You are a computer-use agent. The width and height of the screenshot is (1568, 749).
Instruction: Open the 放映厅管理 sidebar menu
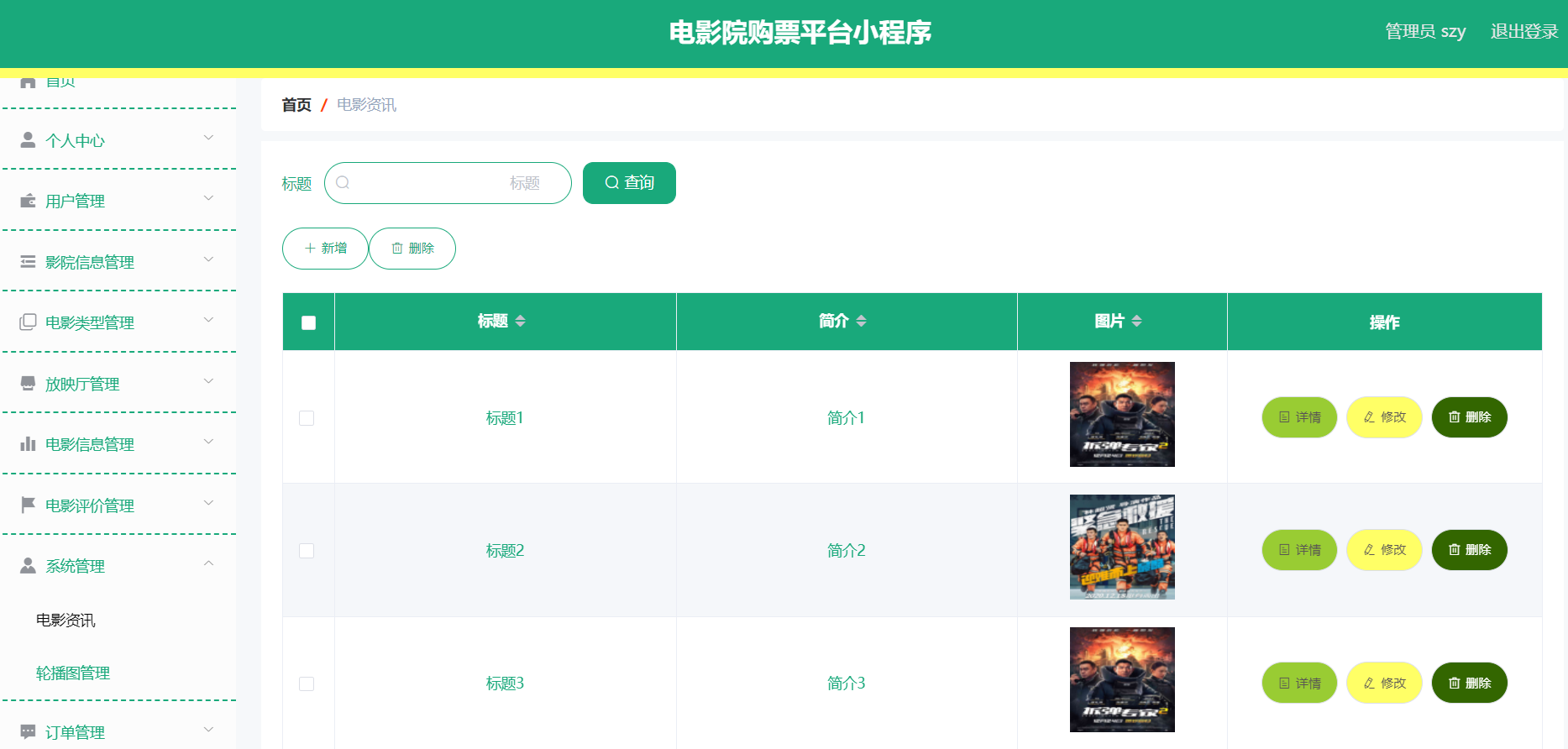(x=119, y=384)
